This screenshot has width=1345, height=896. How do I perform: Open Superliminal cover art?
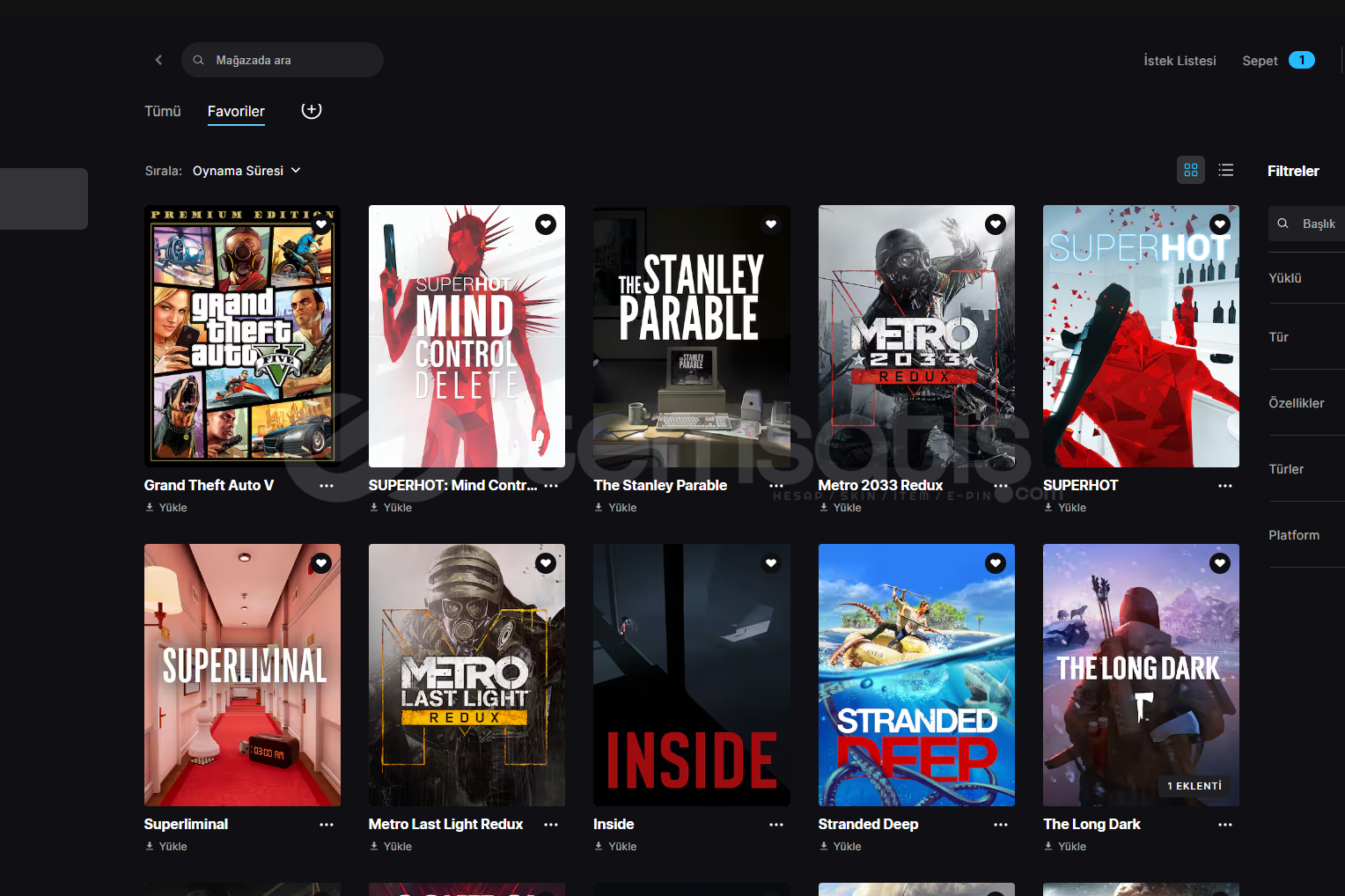242,675
